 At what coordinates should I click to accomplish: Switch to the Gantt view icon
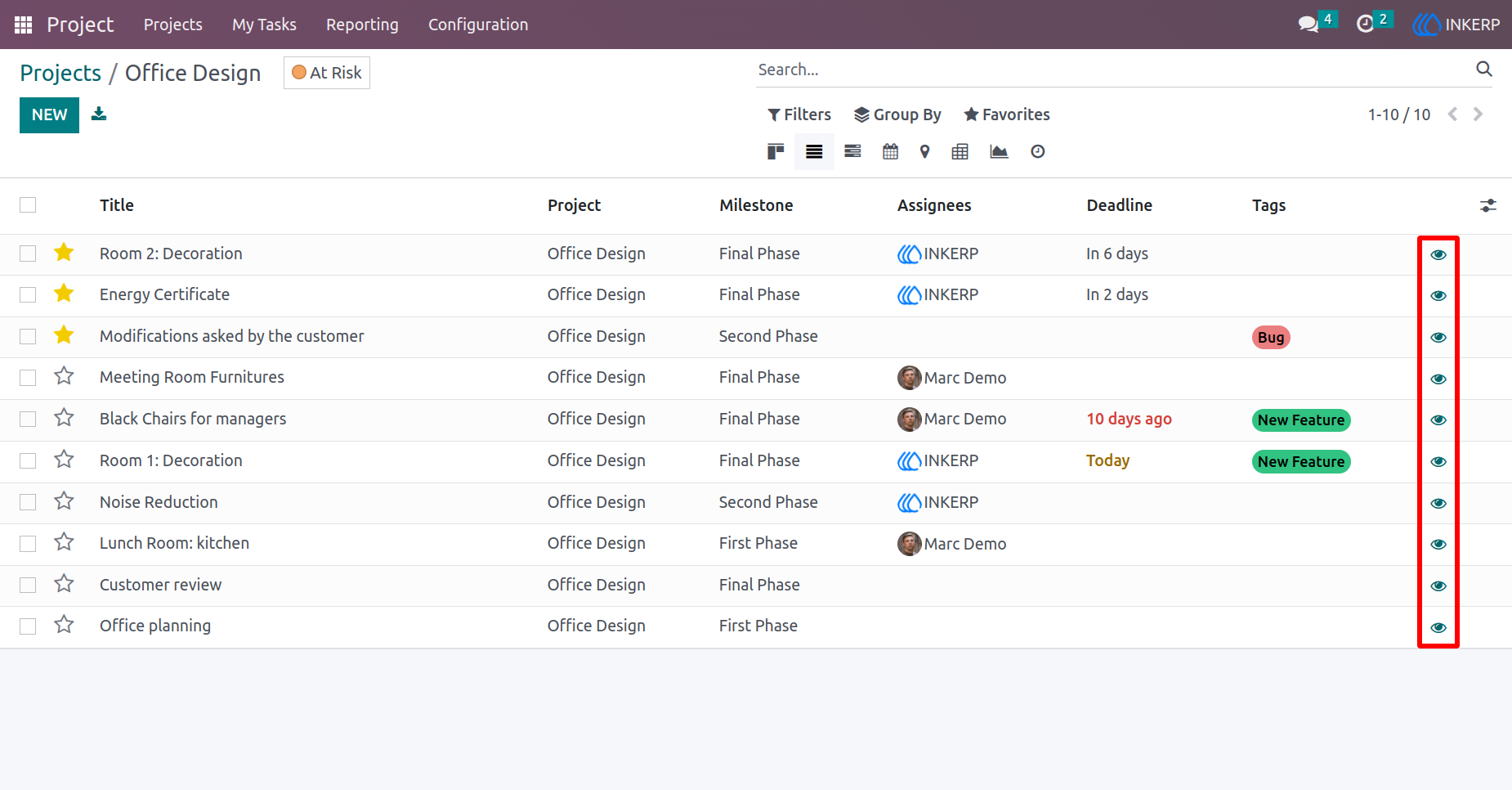[x=852, y=151]
